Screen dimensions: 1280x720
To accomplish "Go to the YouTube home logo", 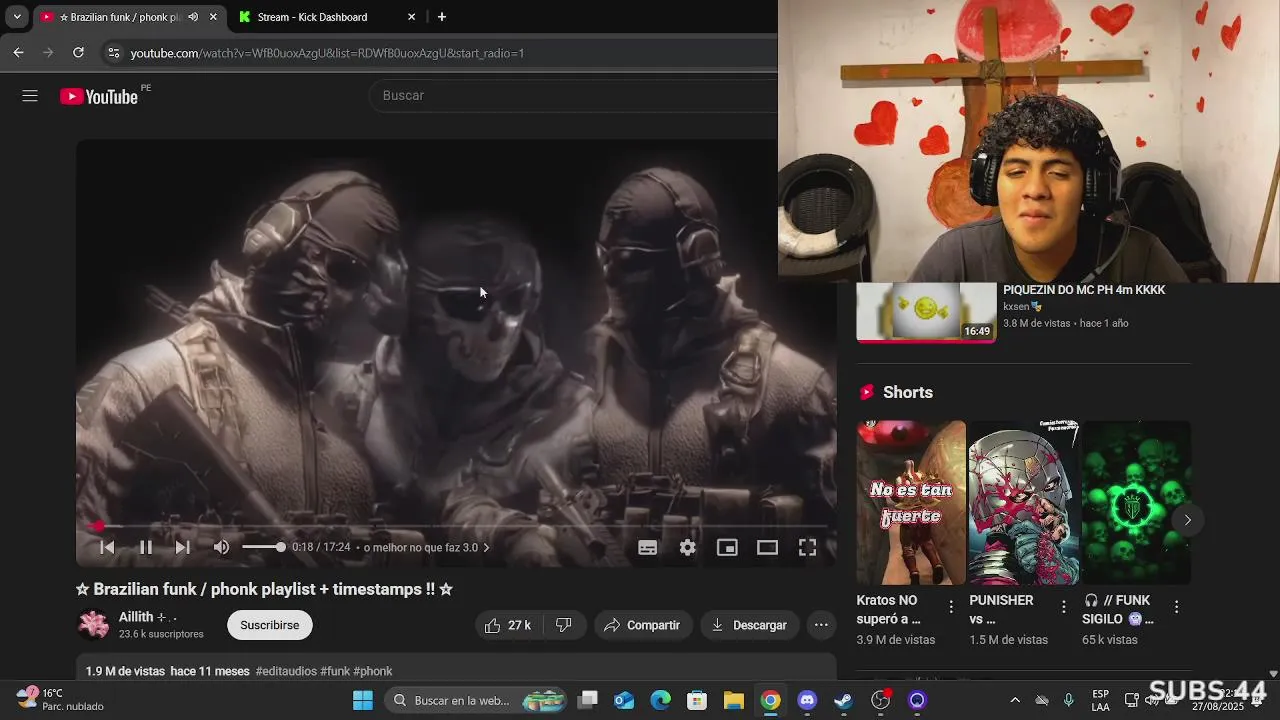I will [98, 96].
